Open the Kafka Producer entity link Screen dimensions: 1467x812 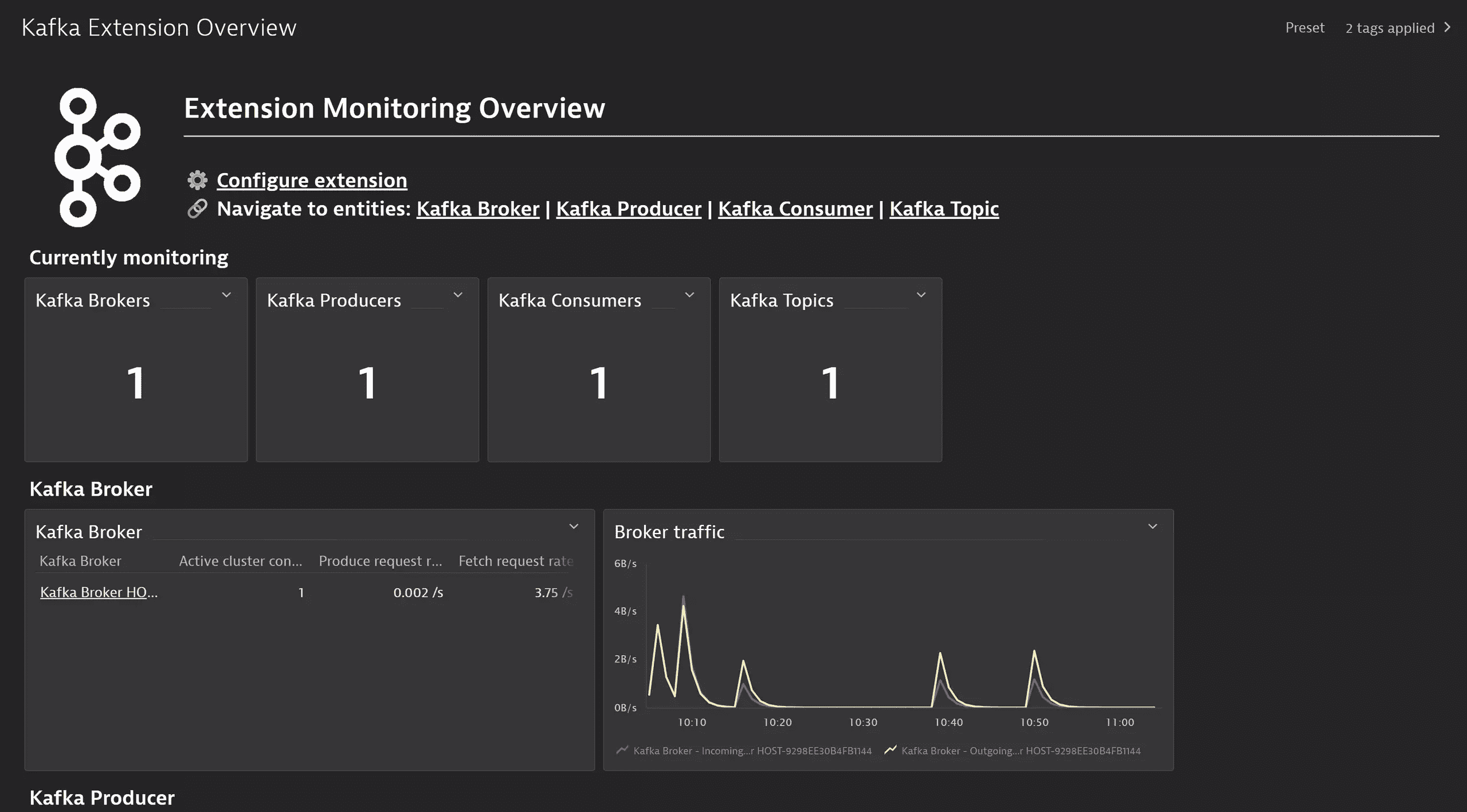(x=629, y=209)
